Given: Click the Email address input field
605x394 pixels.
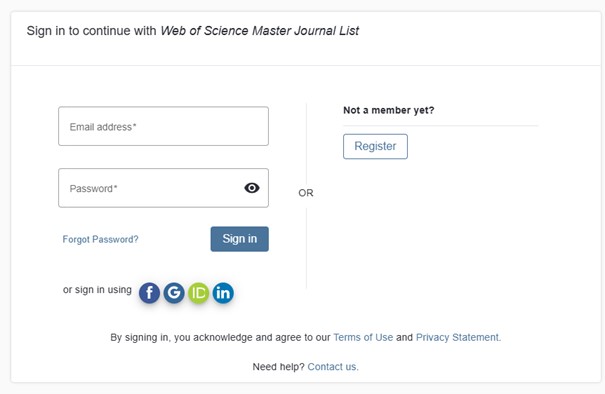Looking at the screenshot, I should click(163, 126).
